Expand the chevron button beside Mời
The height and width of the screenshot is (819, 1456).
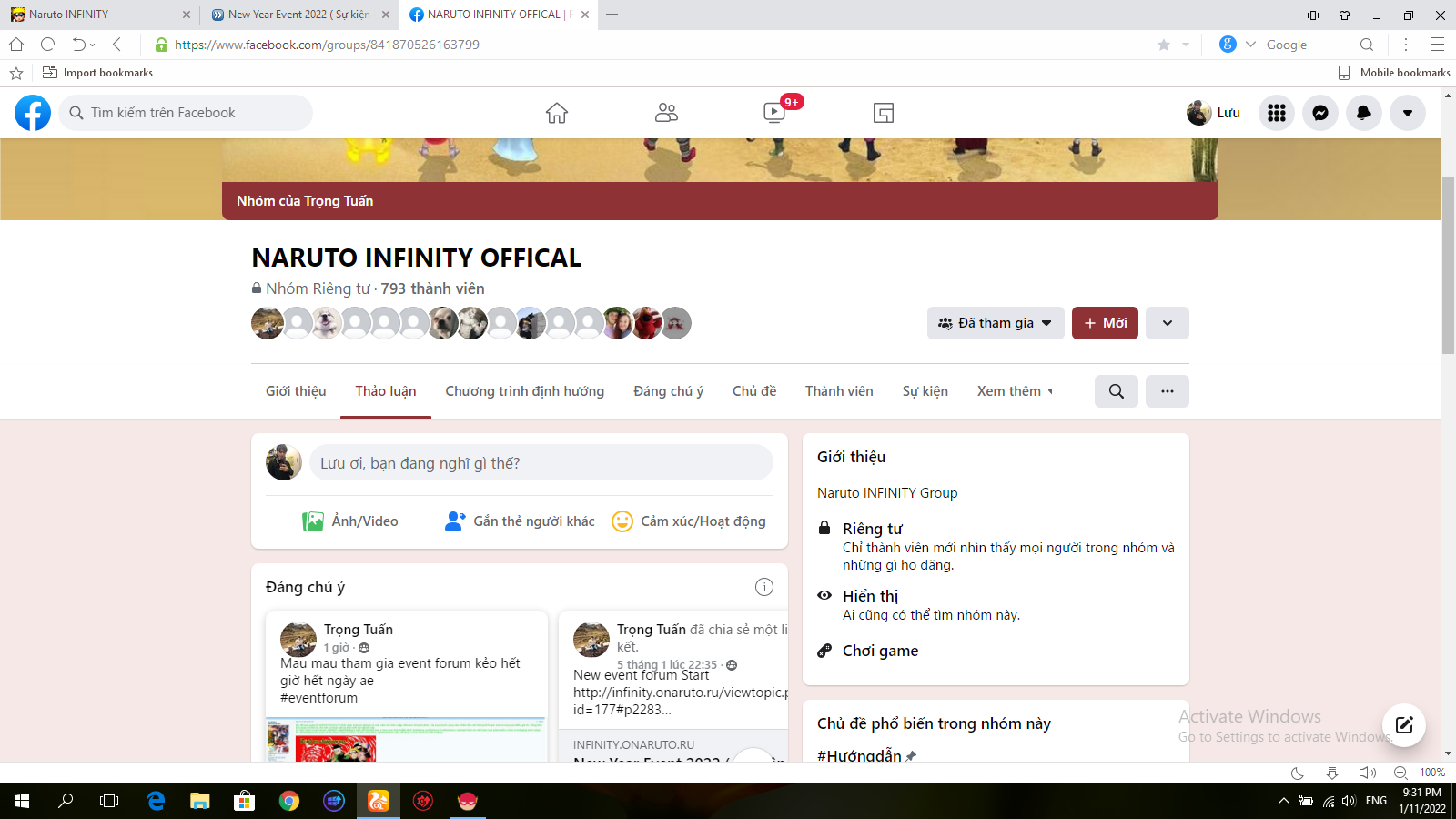click(1168, 323)
